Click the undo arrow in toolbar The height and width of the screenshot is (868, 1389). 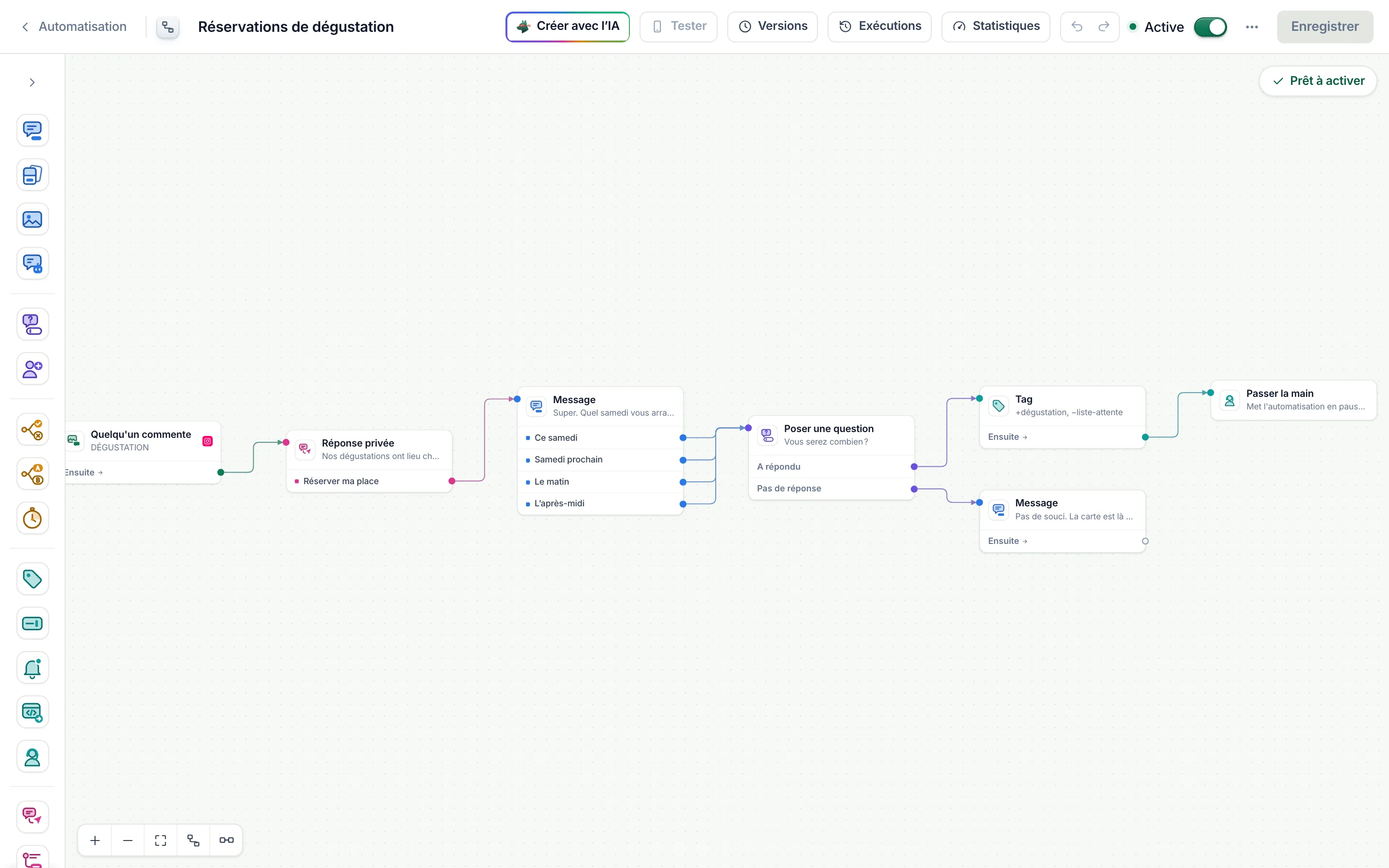(1076, 27)
